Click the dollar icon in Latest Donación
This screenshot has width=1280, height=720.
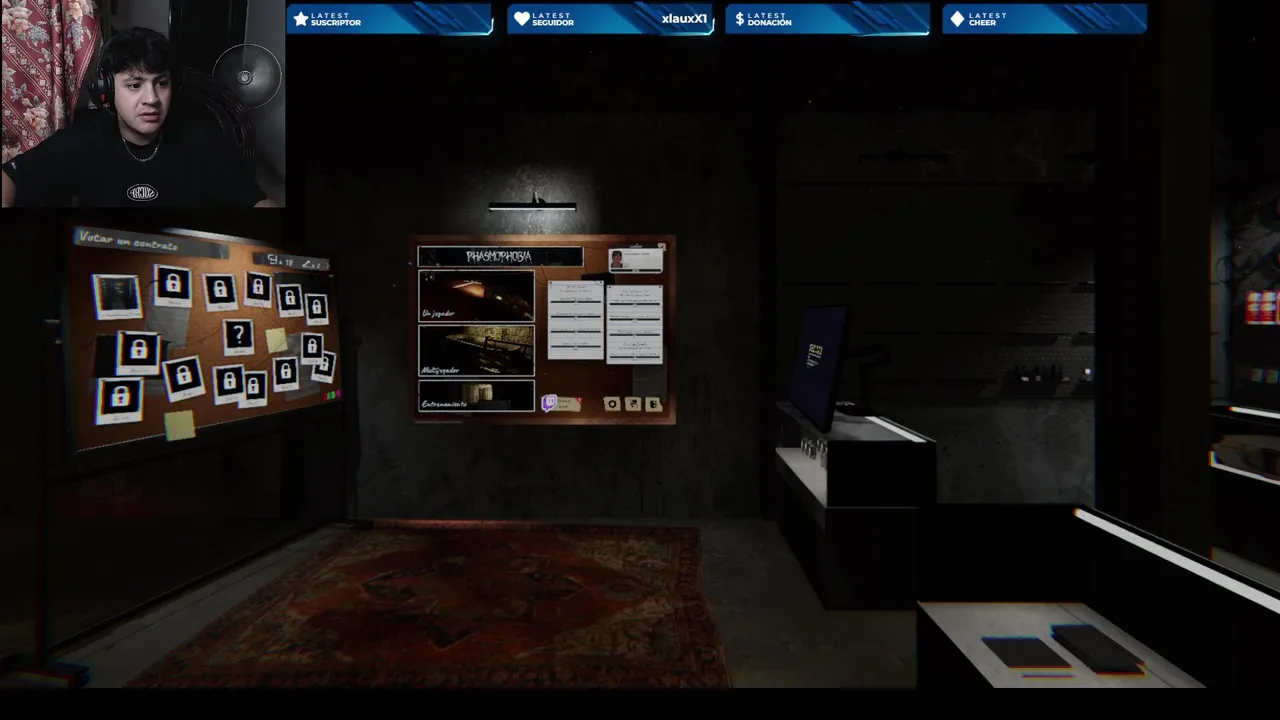(x=739, y=19)
